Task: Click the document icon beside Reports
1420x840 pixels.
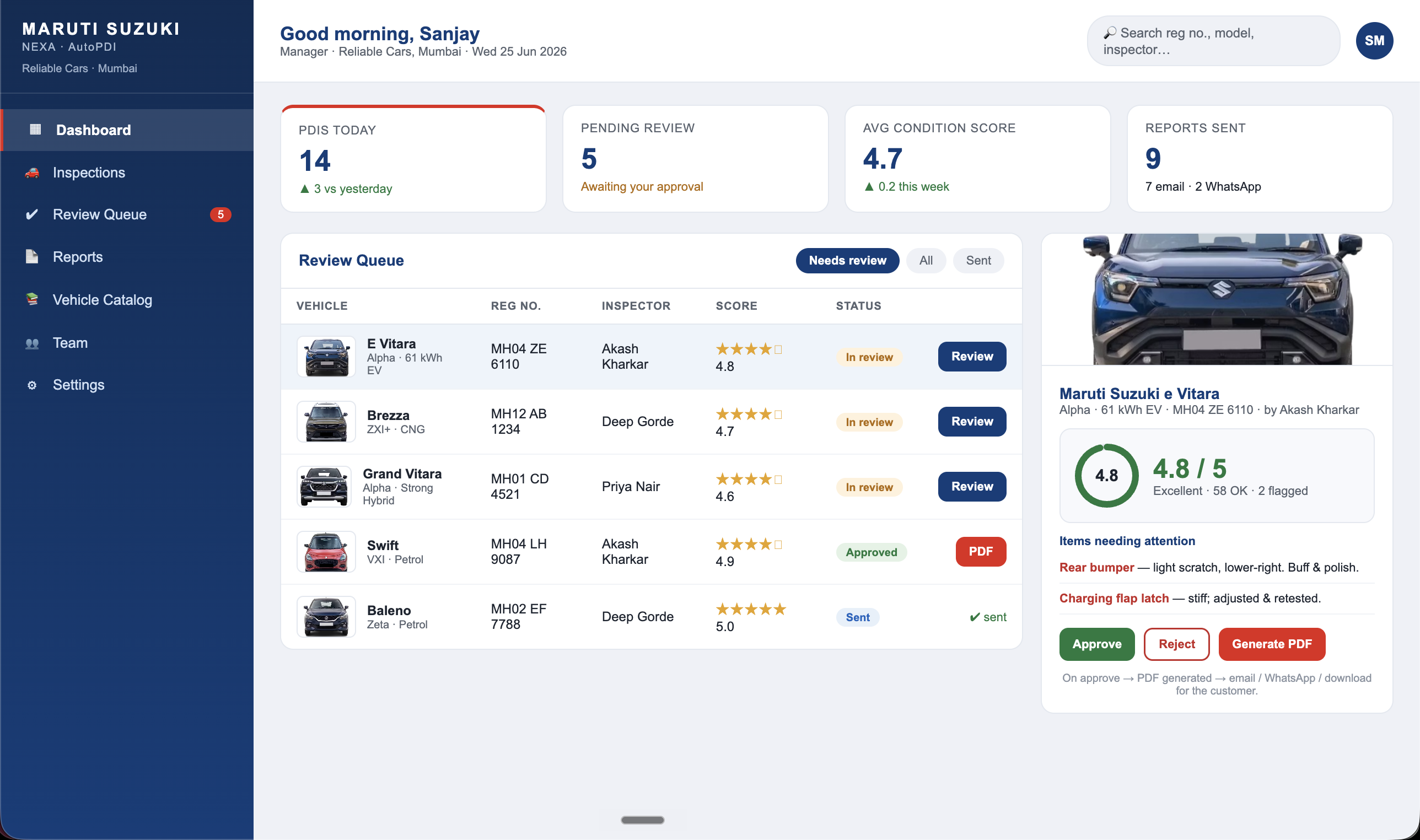Action: point(33,257)
